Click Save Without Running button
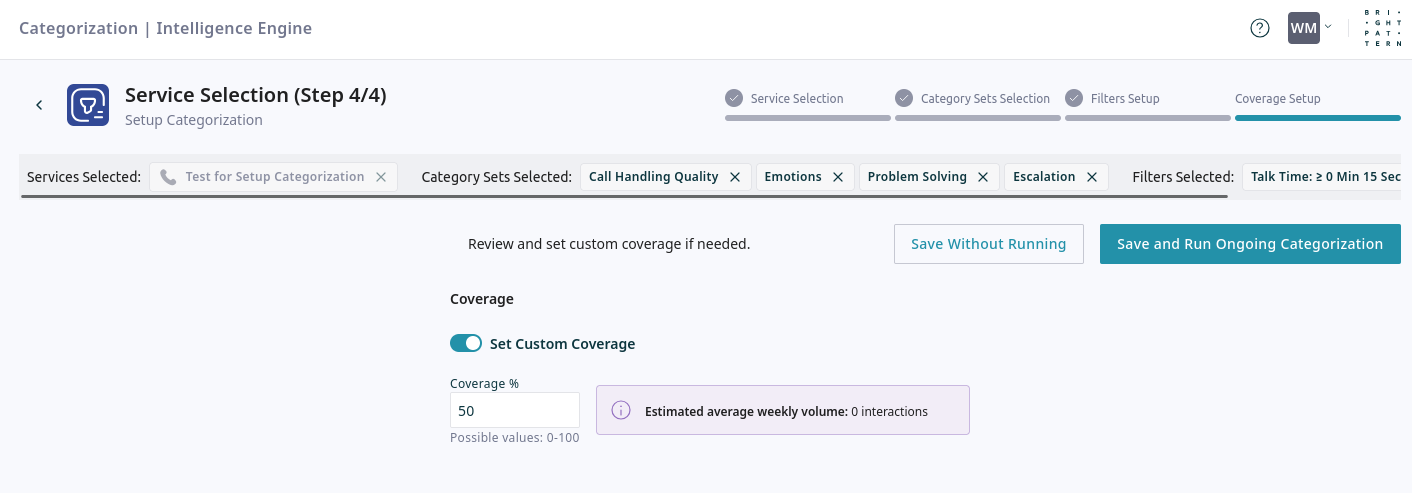Screen dimensions: 1412x493 coord(988,244)
